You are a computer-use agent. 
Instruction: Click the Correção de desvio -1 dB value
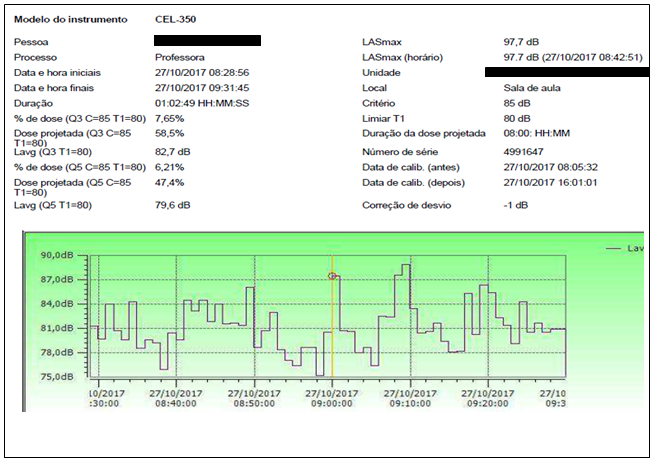click(x=516, y=205)
